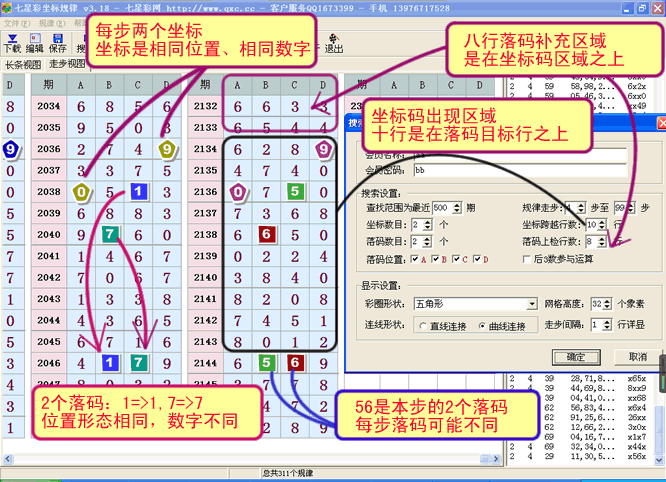
Task: Select blue square 1 marker in row 2046
Action: click(110, 363)
